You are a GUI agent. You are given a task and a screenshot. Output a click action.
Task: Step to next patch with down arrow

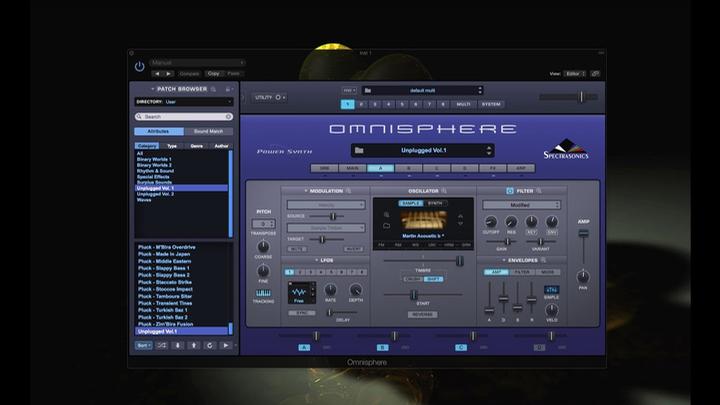pos(178,345)
